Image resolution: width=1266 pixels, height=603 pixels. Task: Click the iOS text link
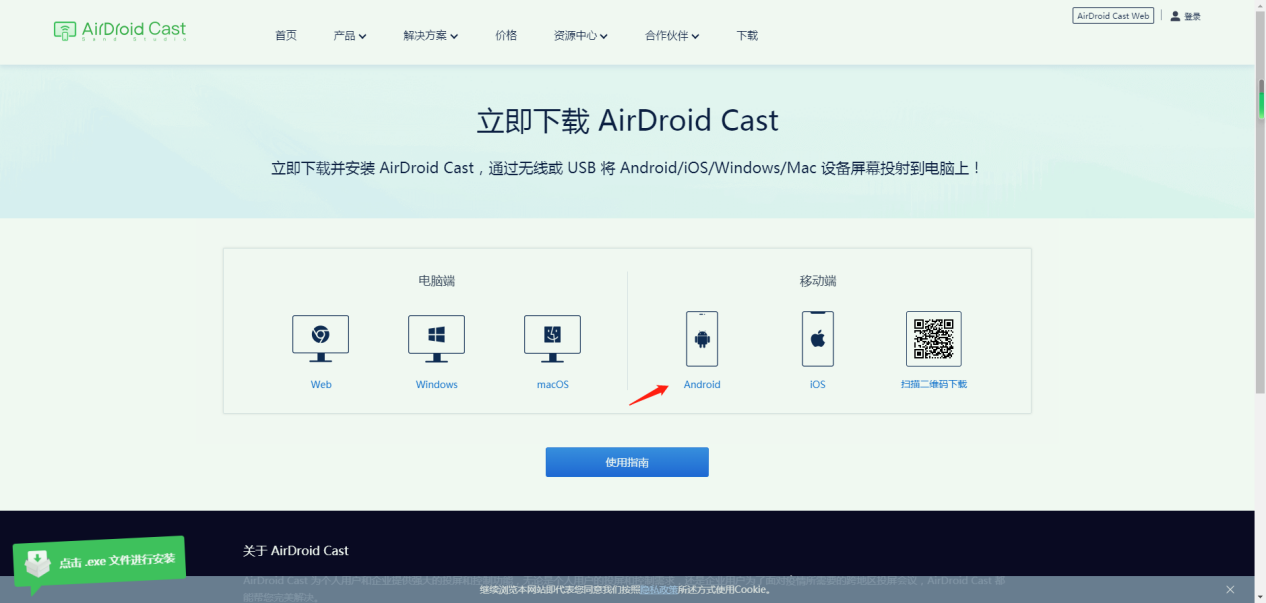[x=818, y=385]
